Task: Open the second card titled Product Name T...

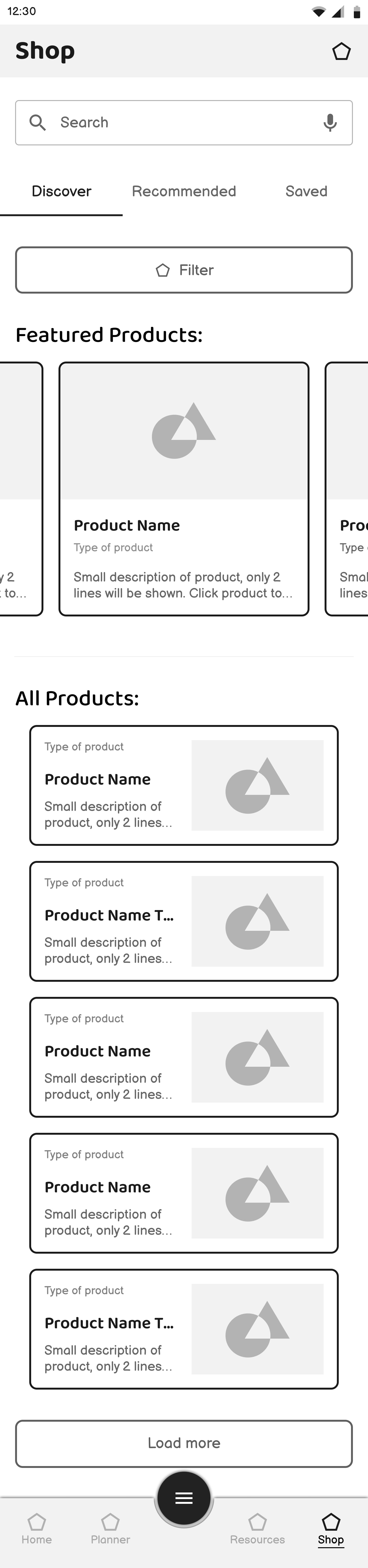Action: 184,921
